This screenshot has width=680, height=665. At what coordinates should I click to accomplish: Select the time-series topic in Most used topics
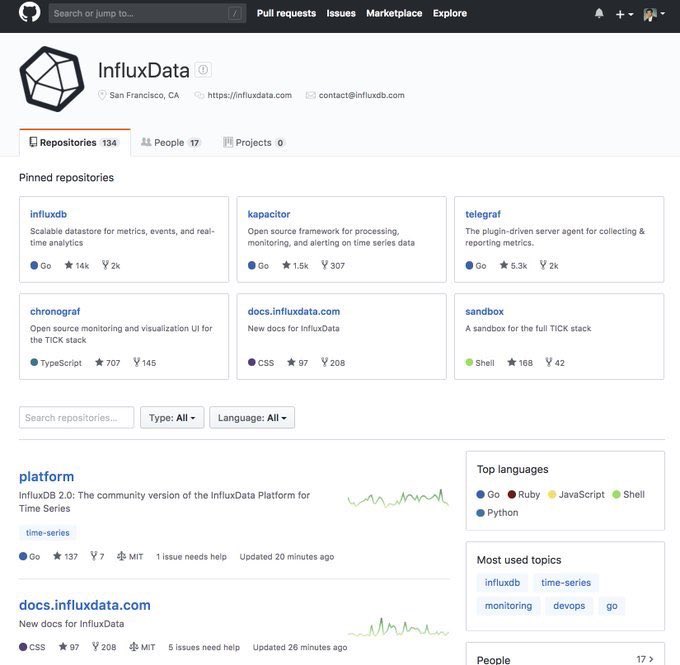(566, 582)
